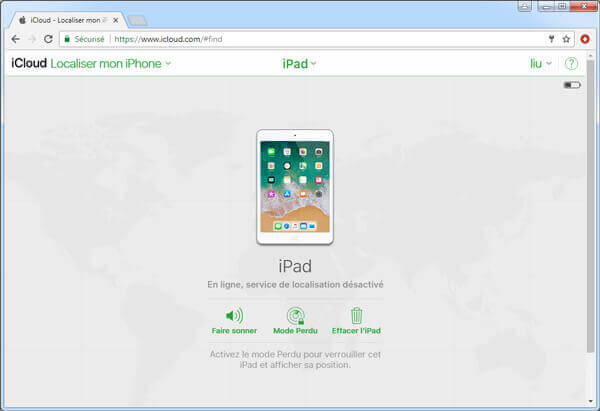600x411 pixels.
Task: Open the iCloud help question mark
Action: 571,64
